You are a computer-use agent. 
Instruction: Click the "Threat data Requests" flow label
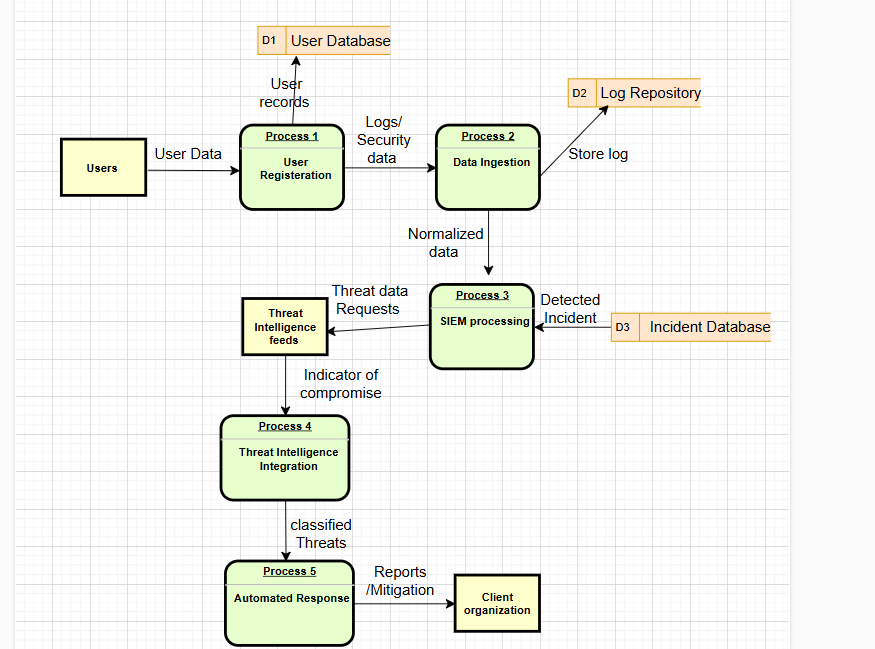pos(369,300)
